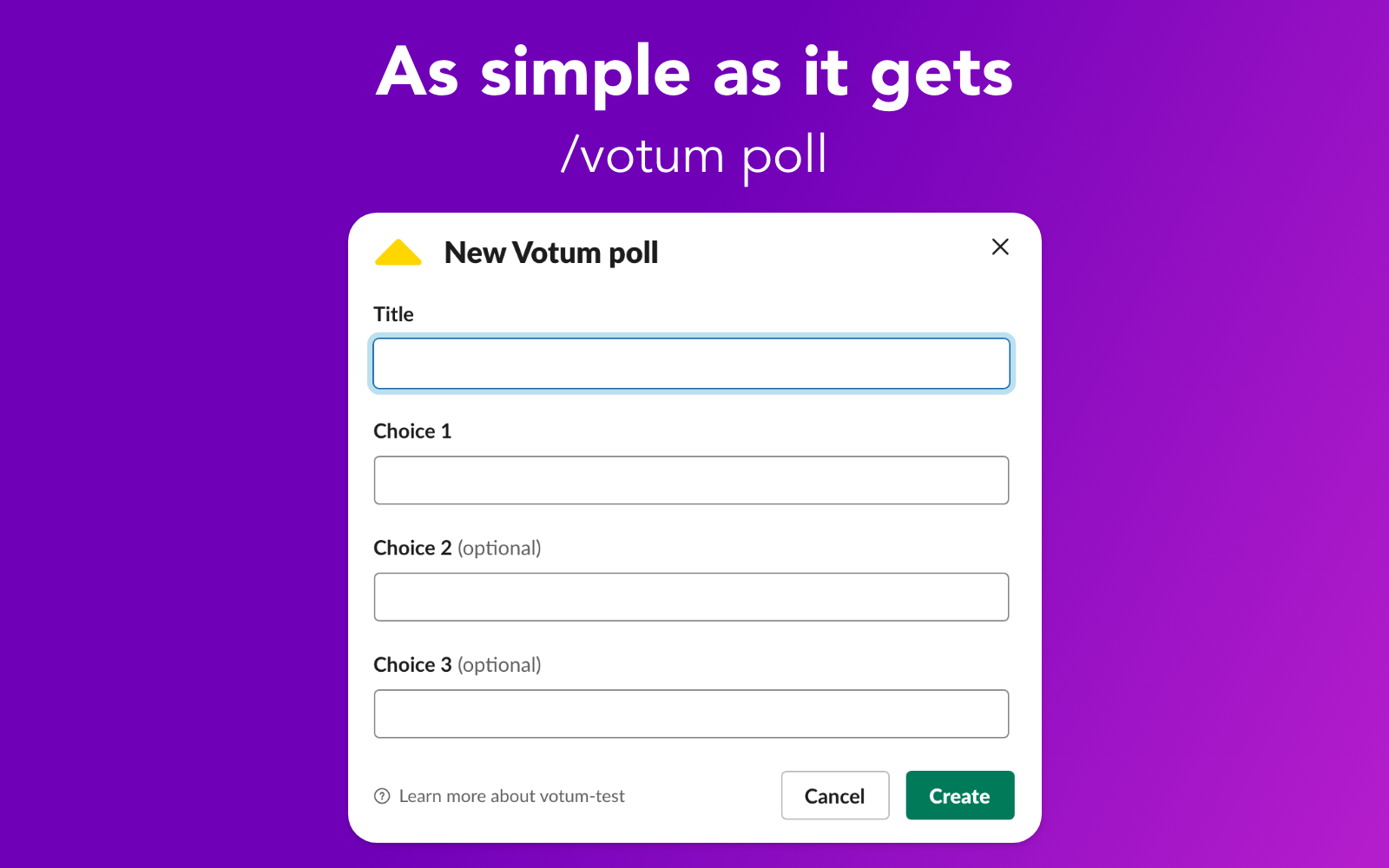Screen dimensions: 1389x868
Task: Select the Title input field
Action: click(691, 364)
